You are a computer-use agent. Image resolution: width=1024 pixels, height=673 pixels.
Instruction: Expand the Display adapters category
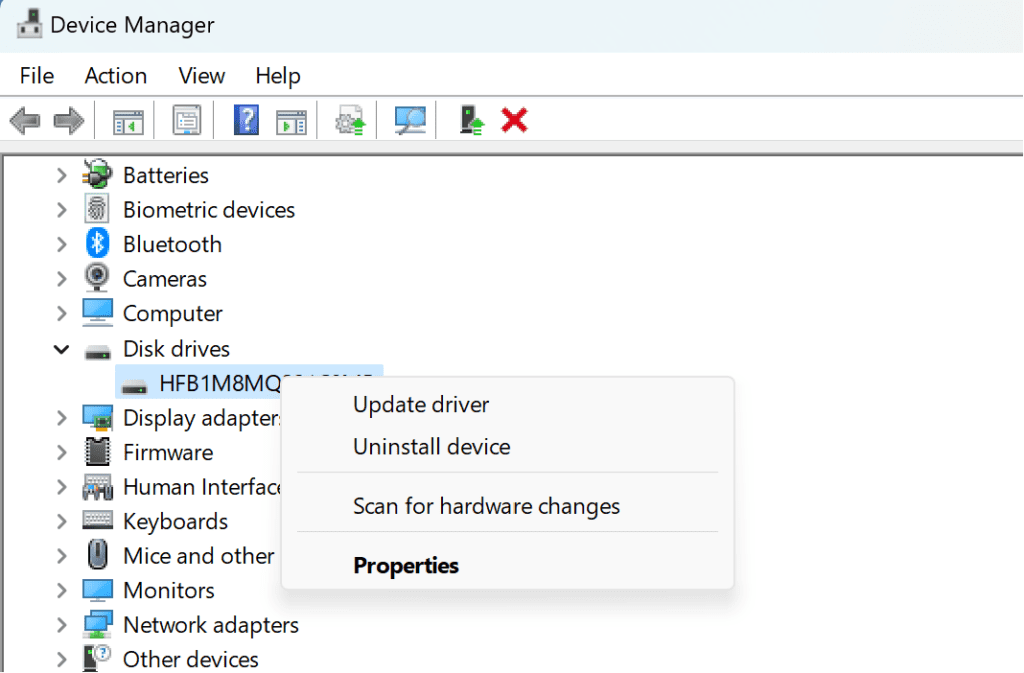point(61,417)
